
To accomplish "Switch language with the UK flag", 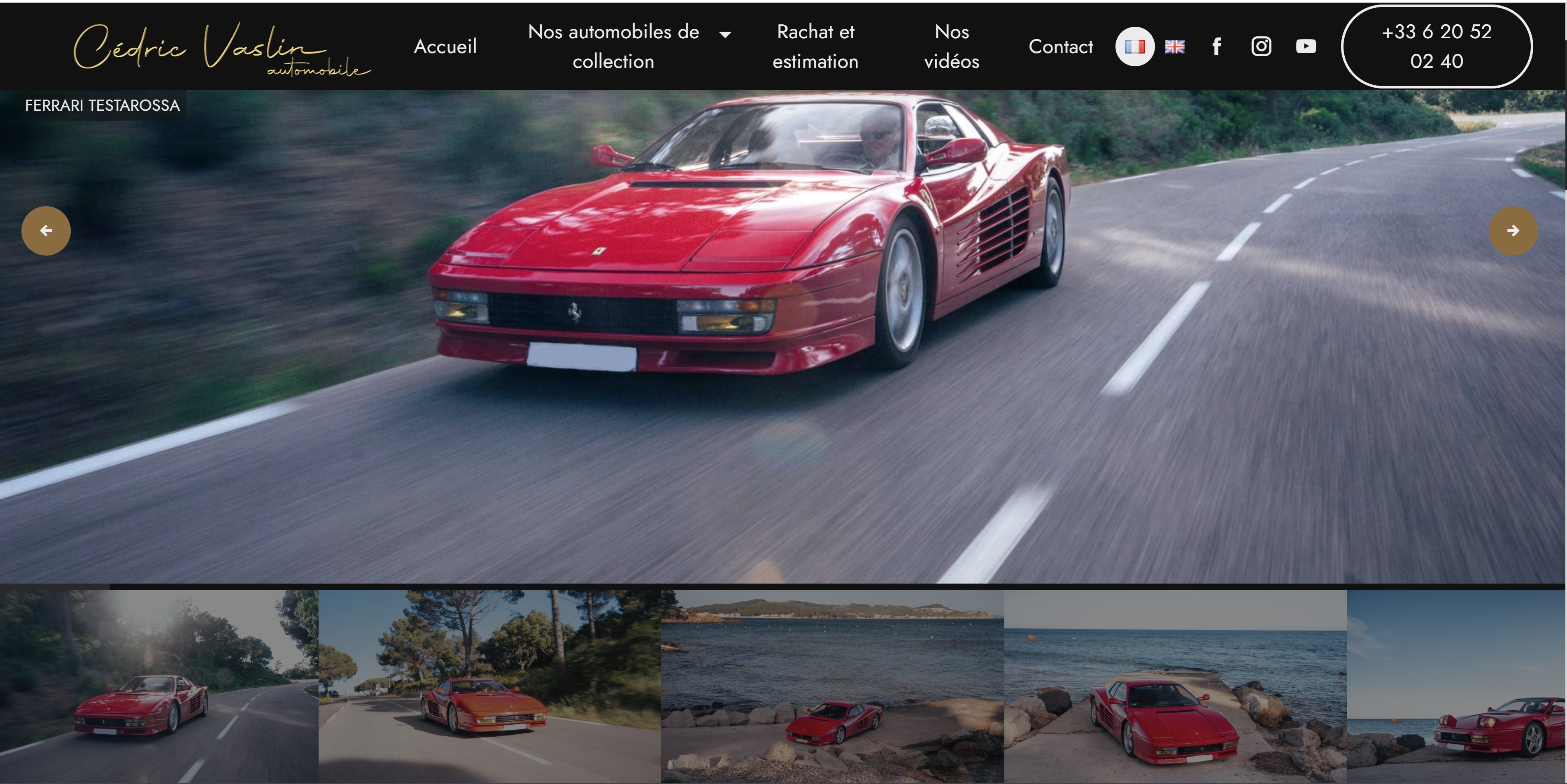I will pos(1174,46).
